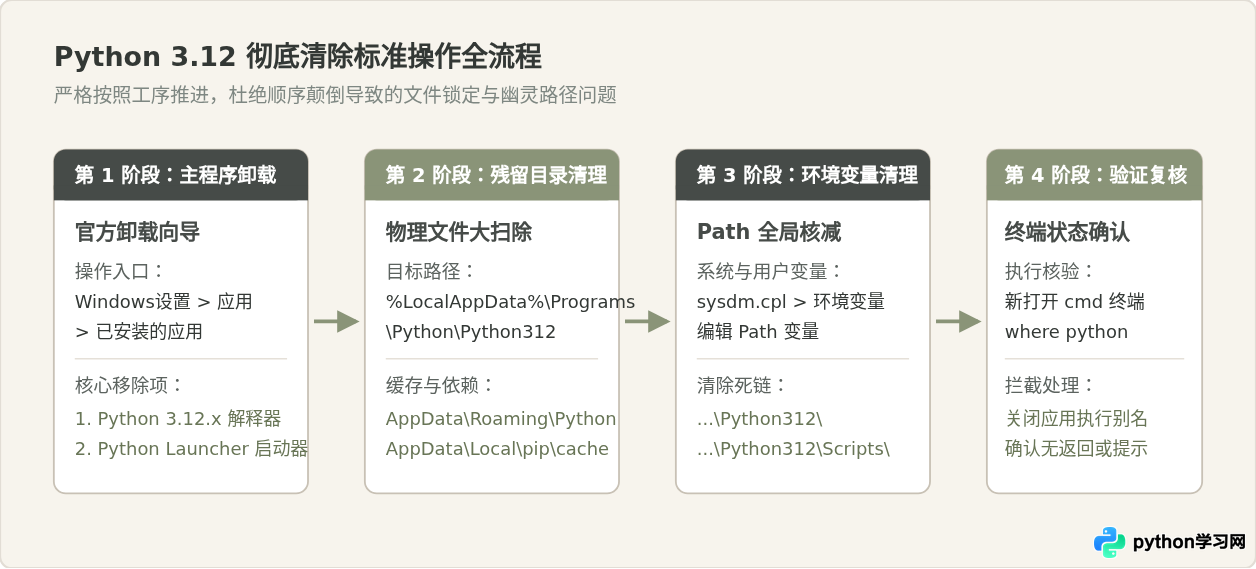Click "2. Python Launcher 启动器"
1256x569 pixels.
pos(192,449)
